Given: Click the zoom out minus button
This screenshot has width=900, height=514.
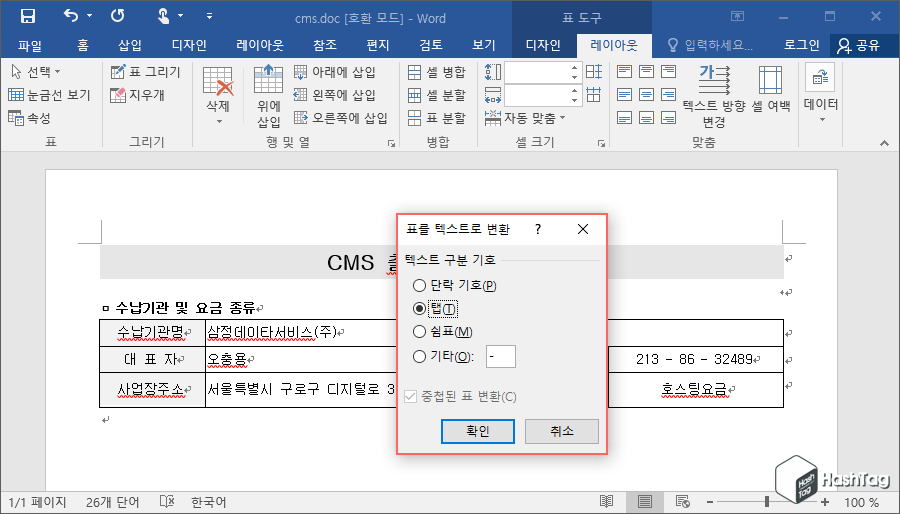Looking at the screenshot, I should (x=711, y=502).
